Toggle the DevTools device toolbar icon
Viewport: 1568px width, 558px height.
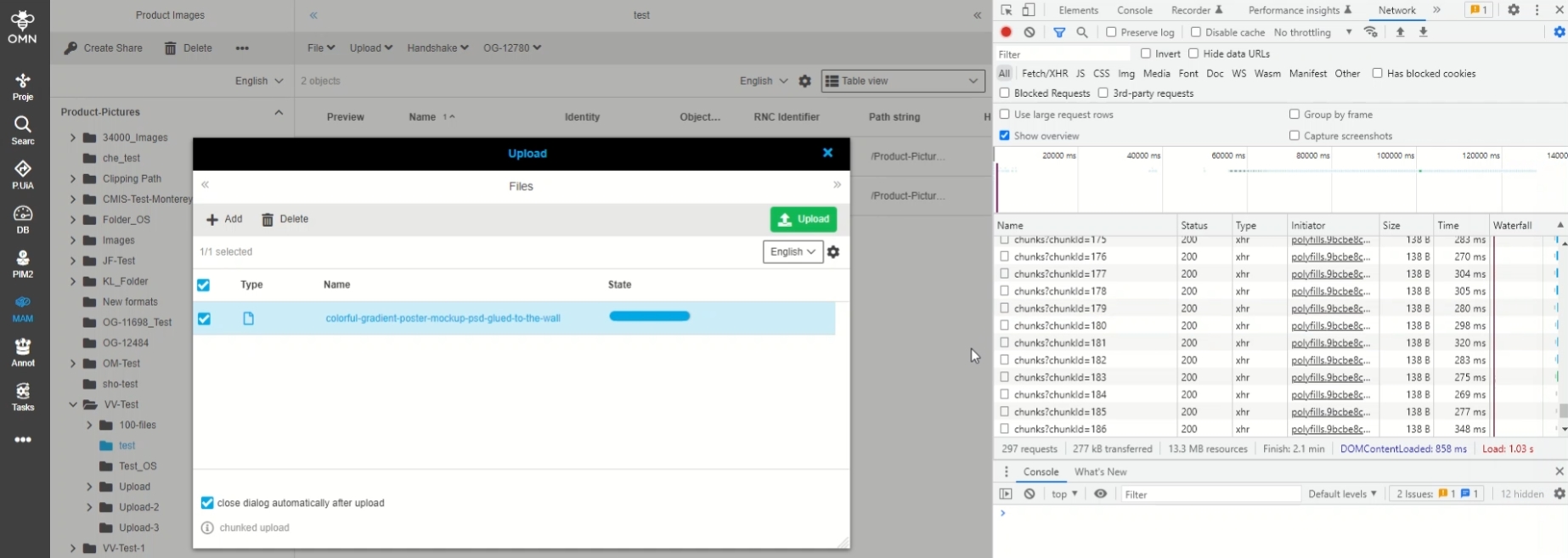tap(1028, 10)
